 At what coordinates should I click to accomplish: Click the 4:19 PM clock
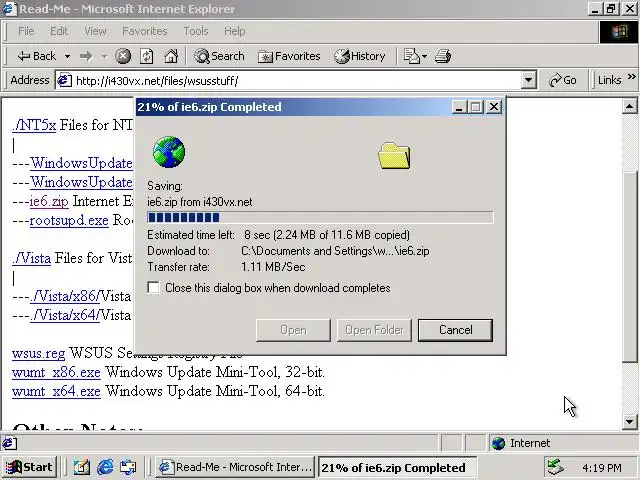click(602, 468)
